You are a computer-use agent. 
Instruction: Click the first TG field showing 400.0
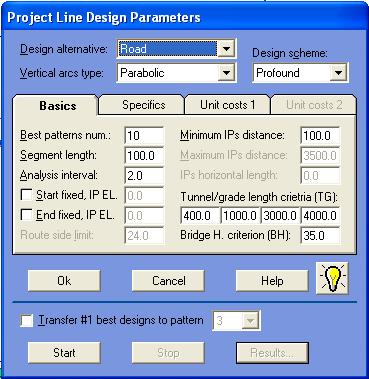[x=200, y=216]
